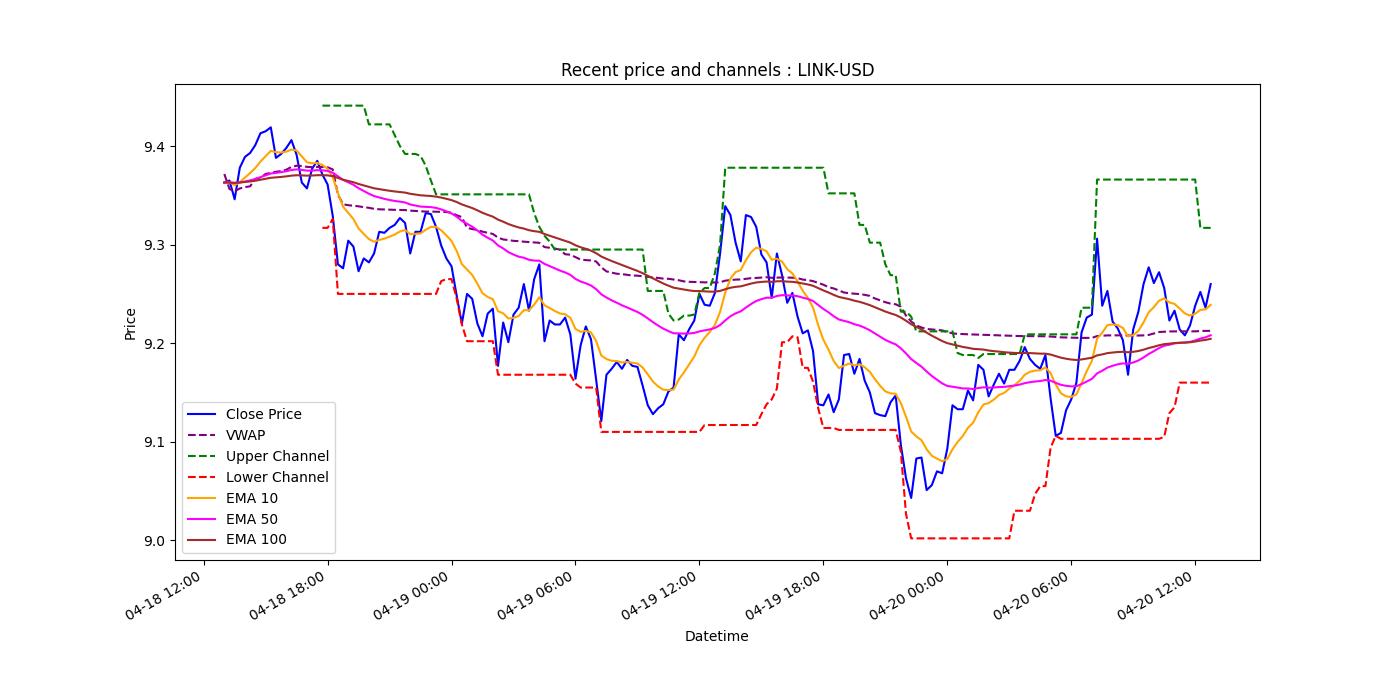Click the green dashed Upper Channel legend swatch
Image resolution: width=1400 pixels, height=700 pixels.
(203, 456)
